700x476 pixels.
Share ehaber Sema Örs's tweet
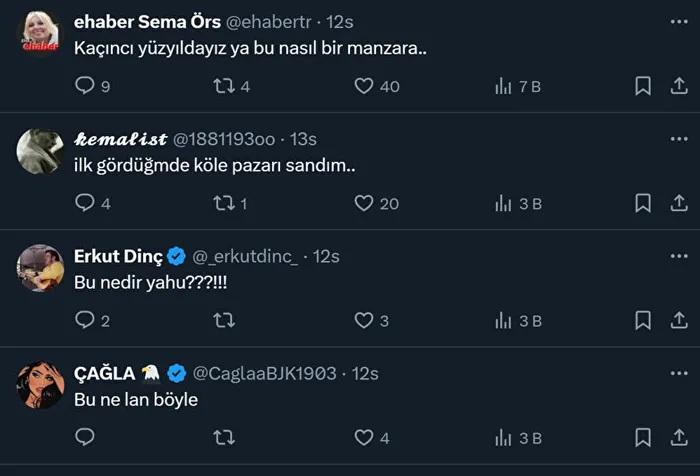[x=678, y=86]
